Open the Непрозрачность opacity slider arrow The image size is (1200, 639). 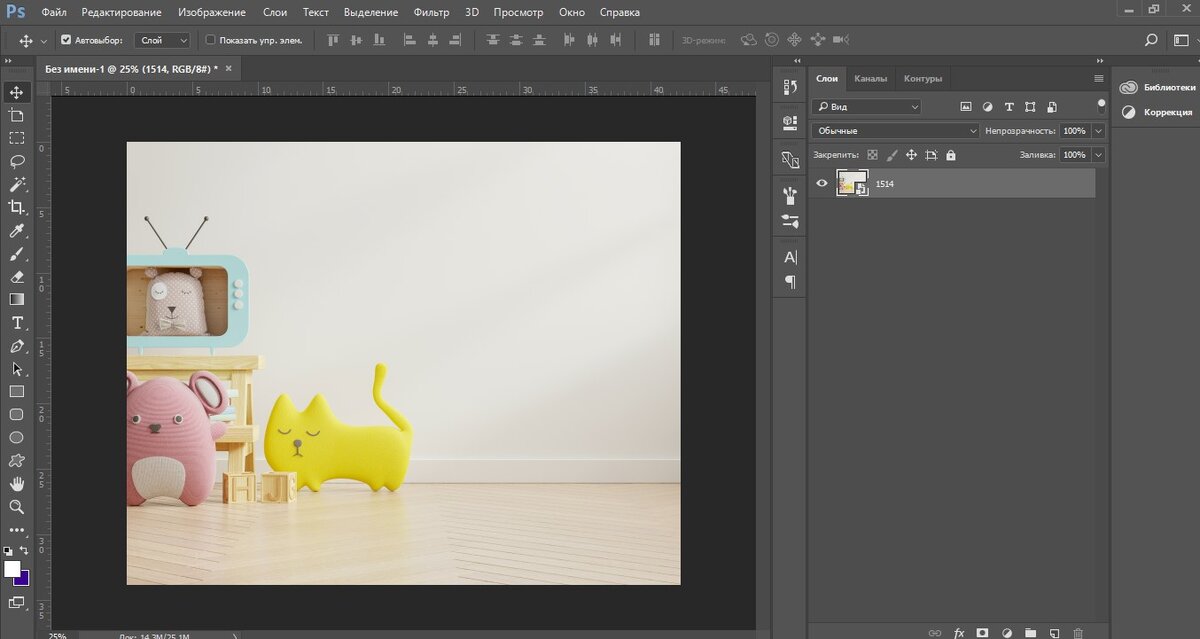[x=1099, y=131]
